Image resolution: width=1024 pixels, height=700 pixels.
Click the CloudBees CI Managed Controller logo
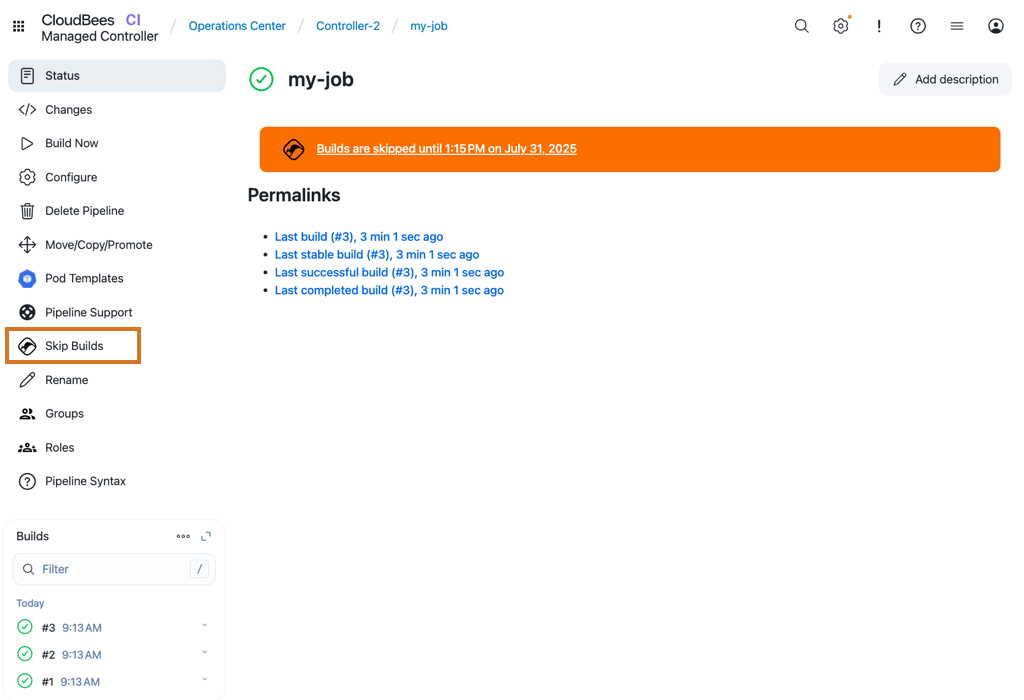99,28
